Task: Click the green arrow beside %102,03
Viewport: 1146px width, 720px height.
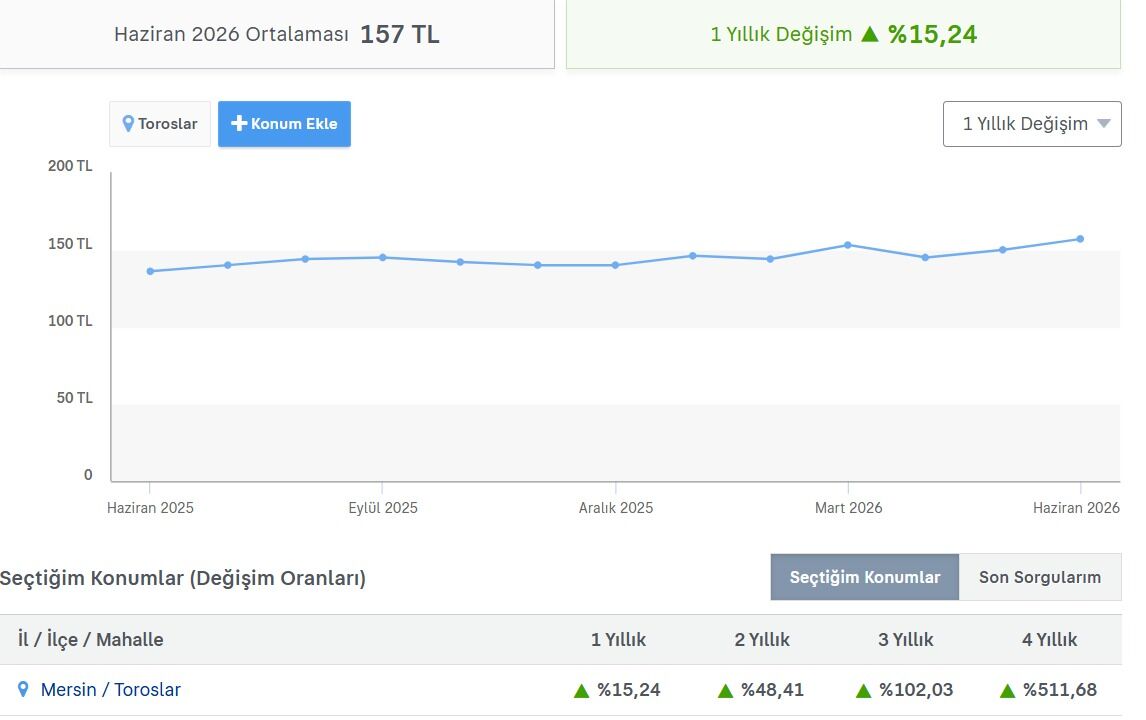Action: click(863, 691)
